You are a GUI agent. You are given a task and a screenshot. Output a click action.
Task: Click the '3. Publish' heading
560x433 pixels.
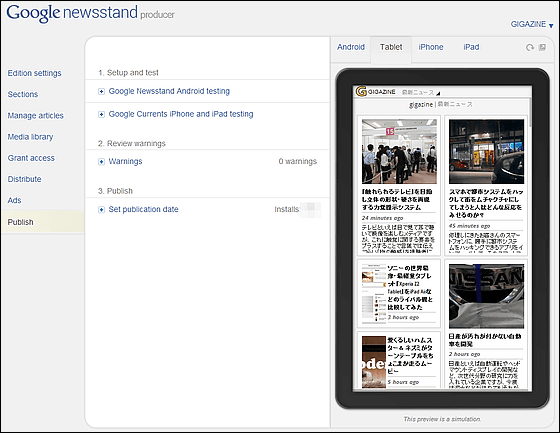(115, 191)
